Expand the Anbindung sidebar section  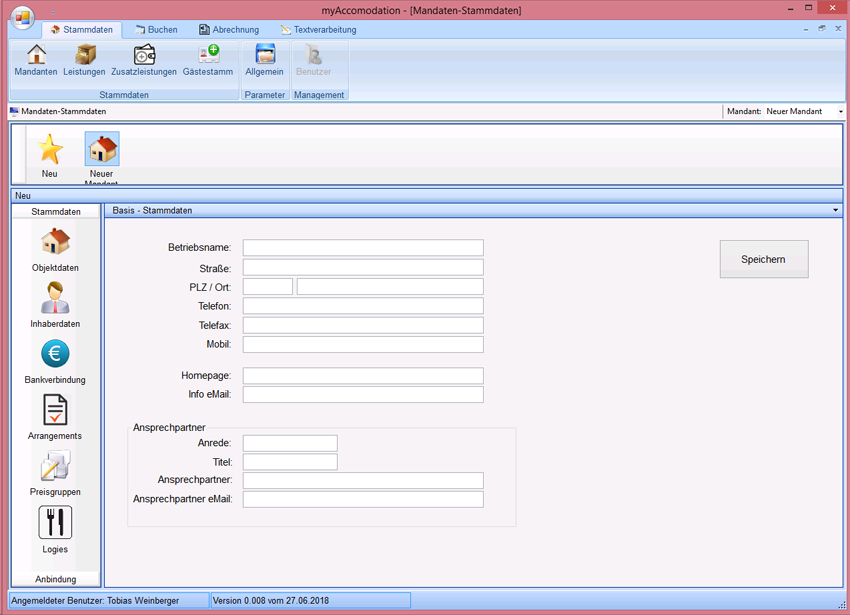[56, 579]
